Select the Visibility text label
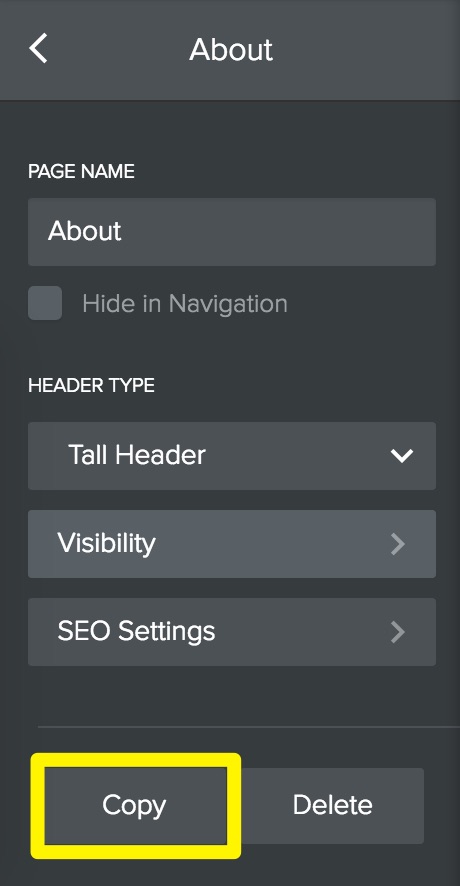Image resolution: width=460 pixels, height=886 pixels. pos(106,544)
